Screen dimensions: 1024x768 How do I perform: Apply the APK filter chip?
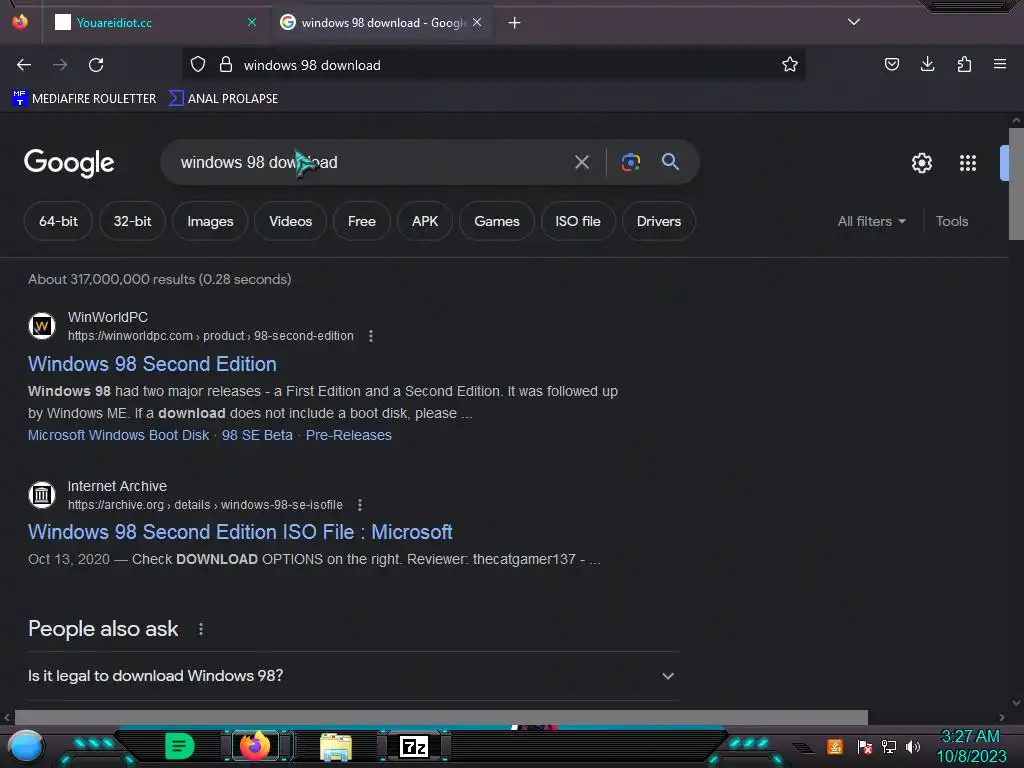pyautogui.click(x=424, y=221)
